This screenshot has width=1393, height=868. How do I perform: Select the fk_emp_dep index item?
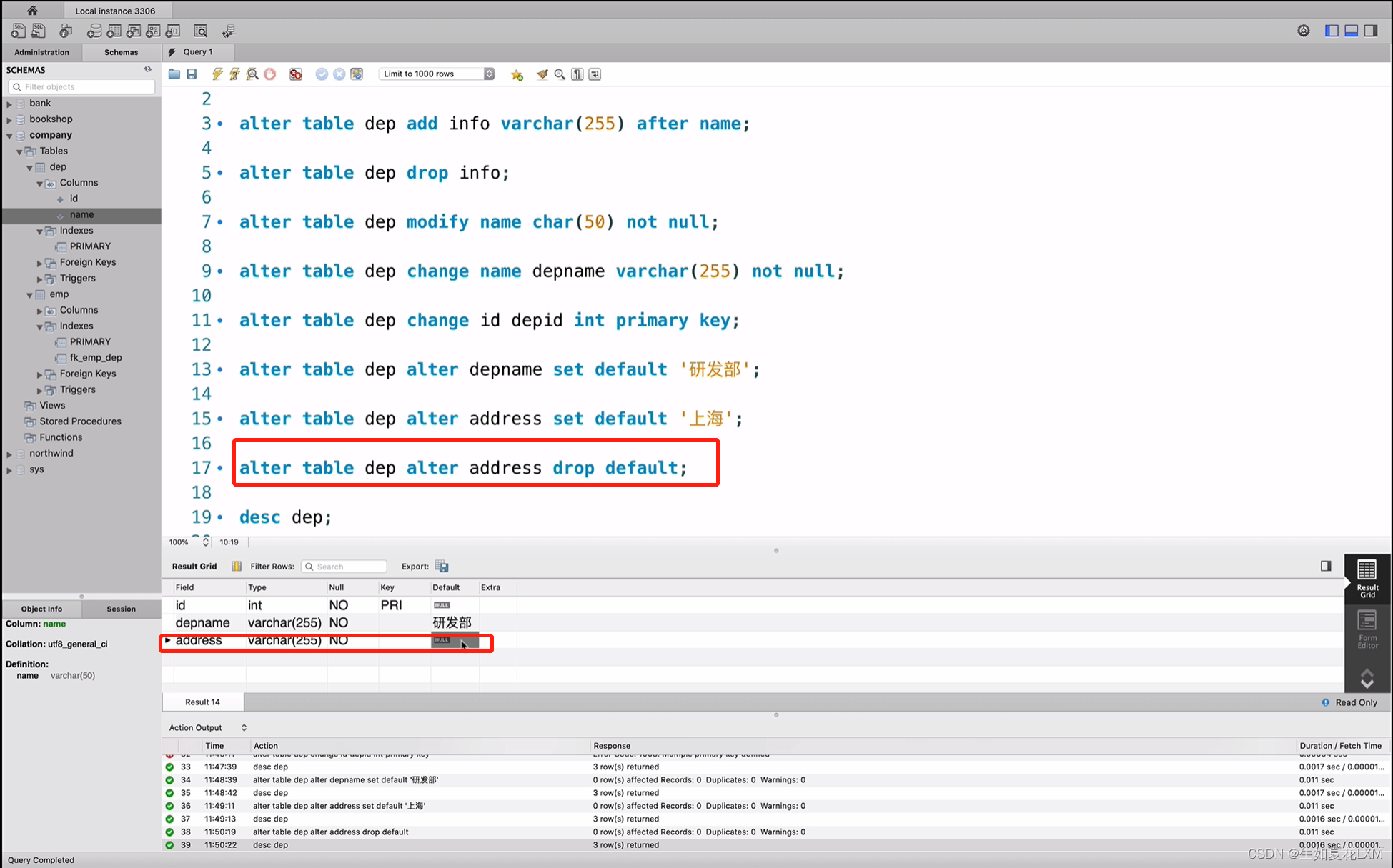96,358
